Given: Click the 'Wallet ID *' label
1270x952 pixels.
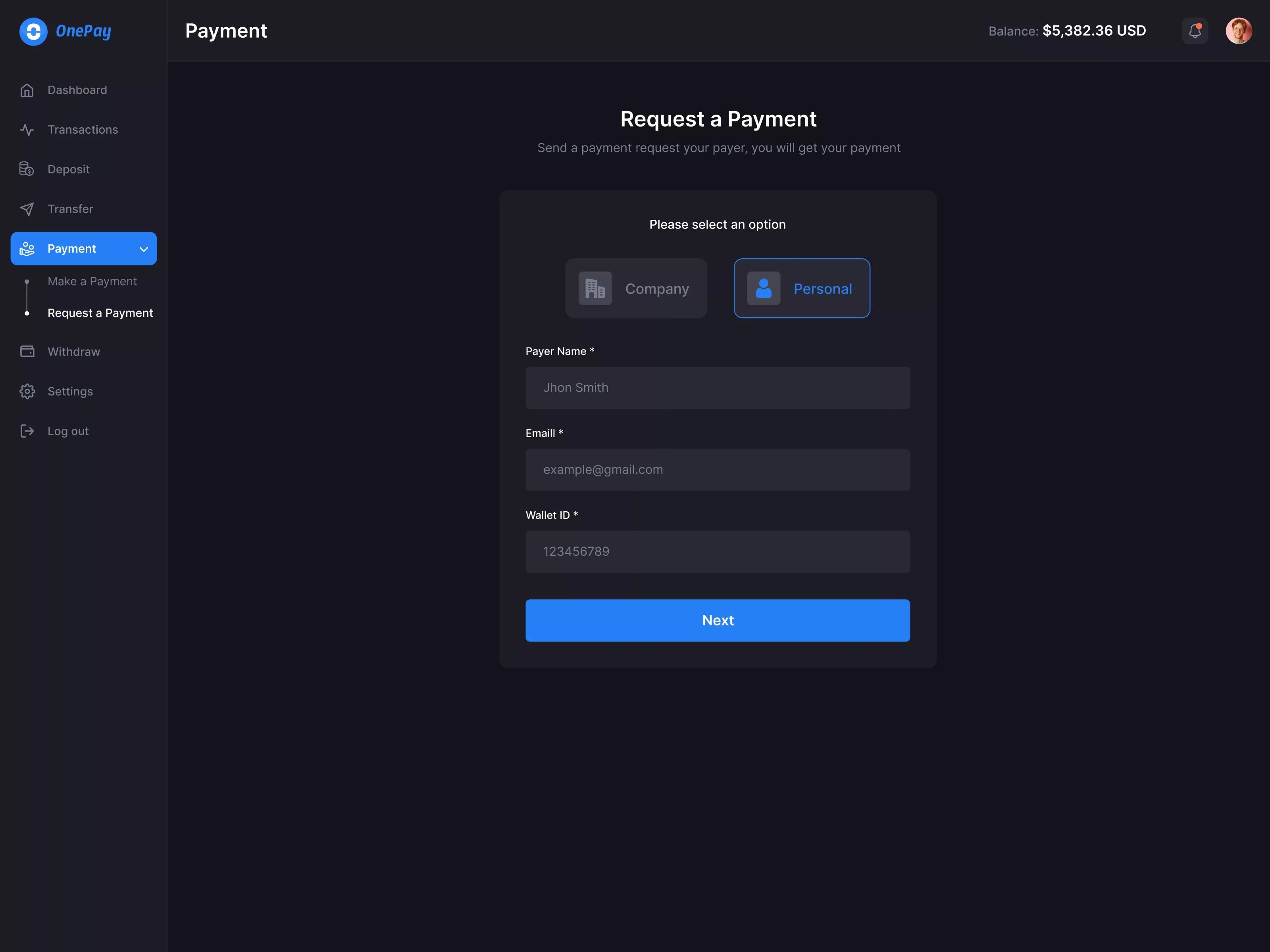Looking at the screenshot, I should click(x=552, y=515).
